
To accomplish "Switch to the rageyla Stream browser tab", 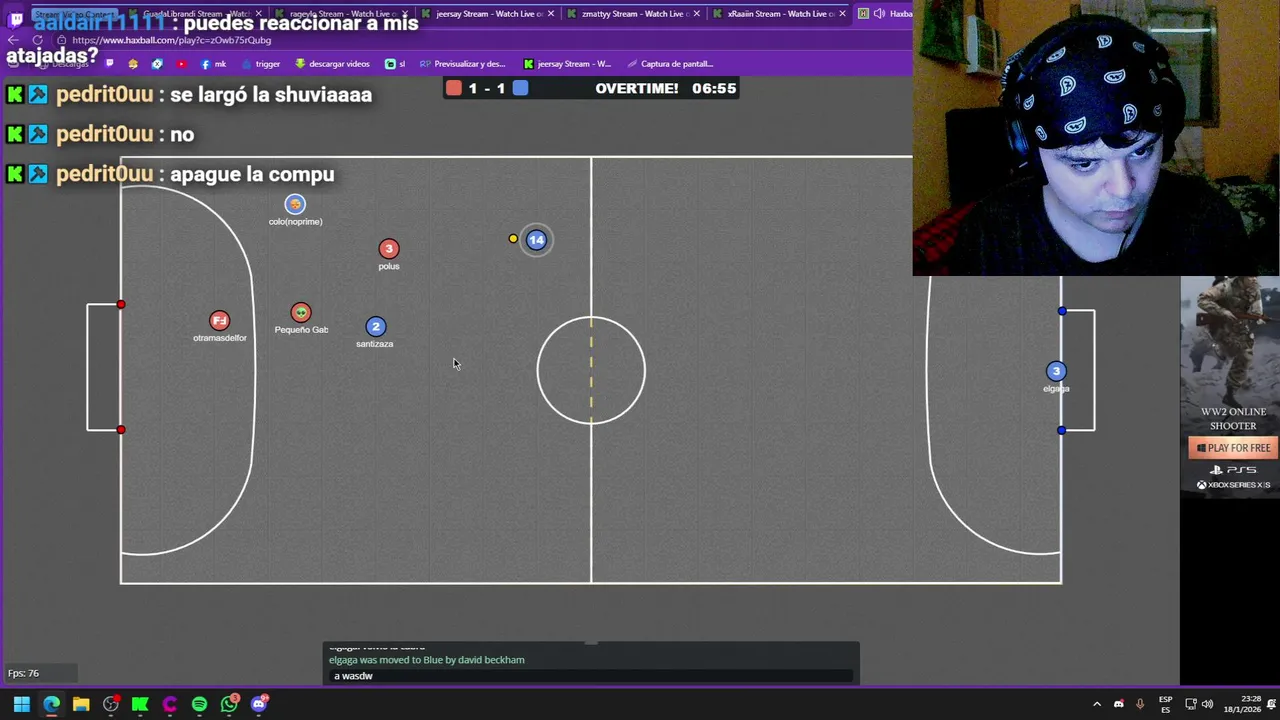I will [x=343, y=14].
